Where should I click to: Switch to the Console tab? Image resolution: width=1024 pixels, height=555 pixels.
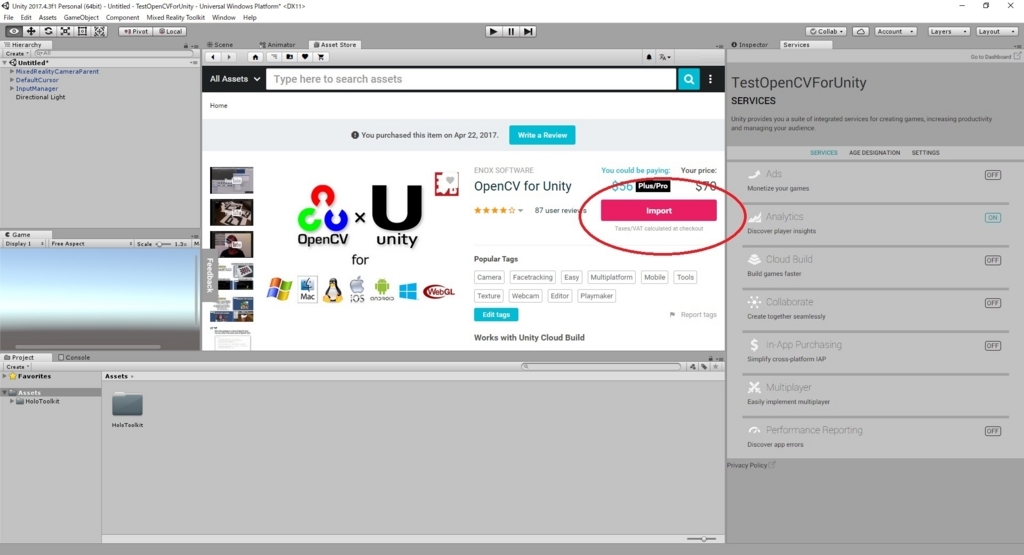pyautogui.click(x=74, y=358)
